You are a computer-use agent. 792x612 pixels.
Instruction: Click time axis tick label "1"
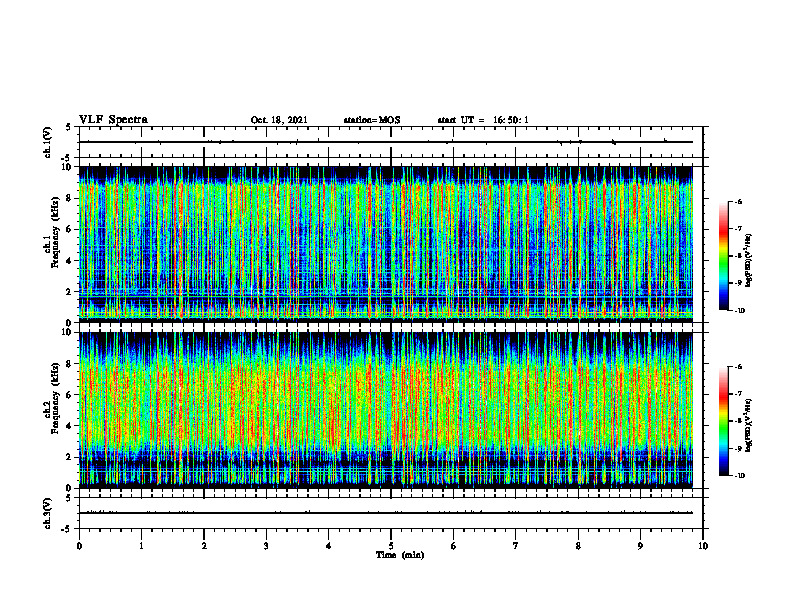pyautogui.click(x=141, y=546)
